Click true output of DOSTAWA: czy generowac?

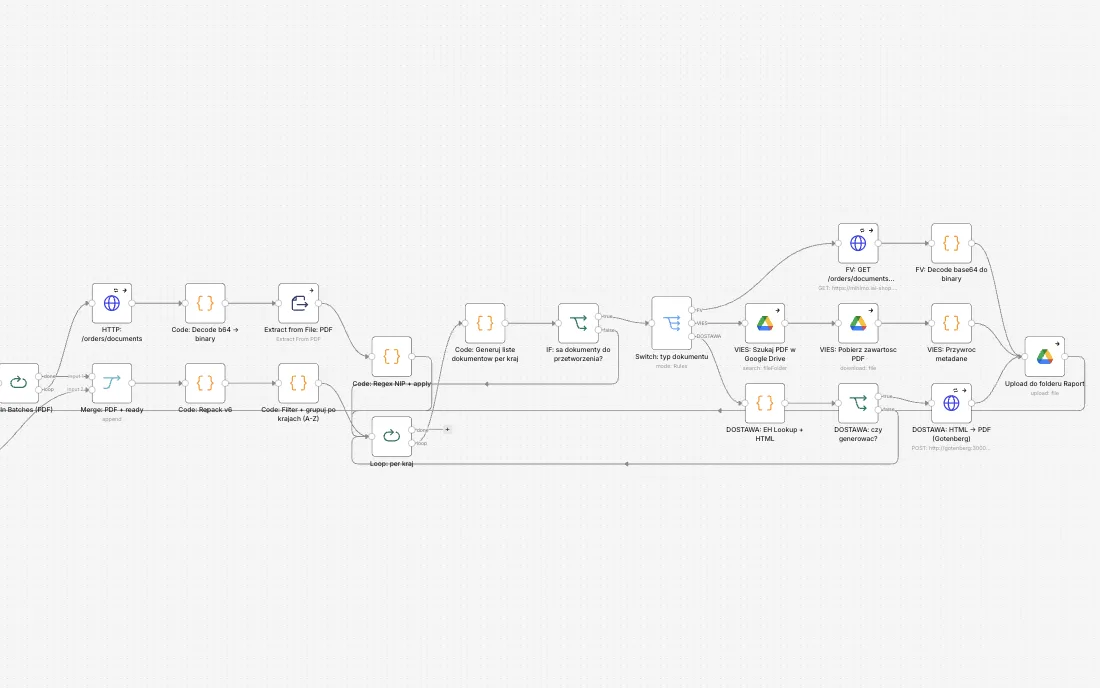tap(878, 396)
